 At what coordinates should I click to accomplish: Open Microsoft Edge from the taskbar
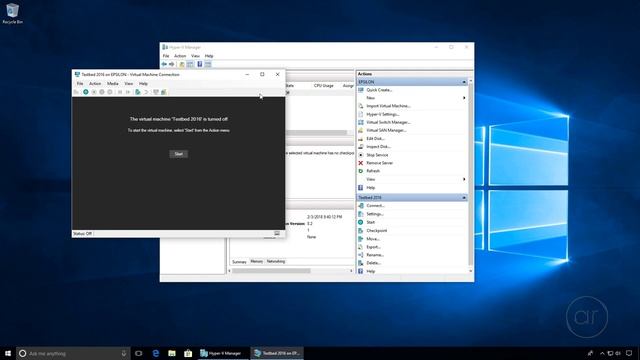pyautogui.click(x=156, y=353)
